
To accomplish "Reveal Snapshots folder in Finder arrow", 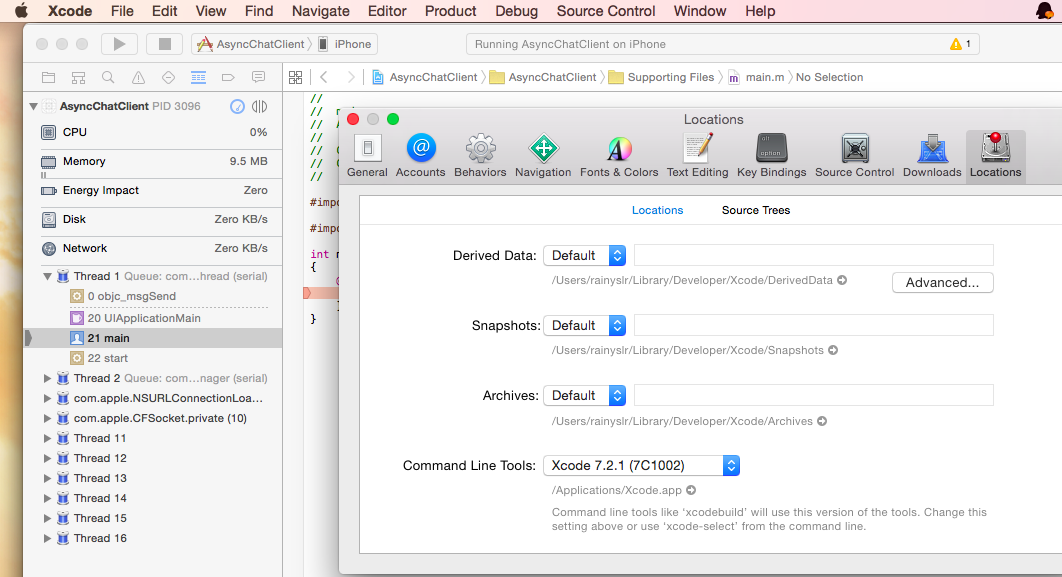I will click(x=833, y=350).
